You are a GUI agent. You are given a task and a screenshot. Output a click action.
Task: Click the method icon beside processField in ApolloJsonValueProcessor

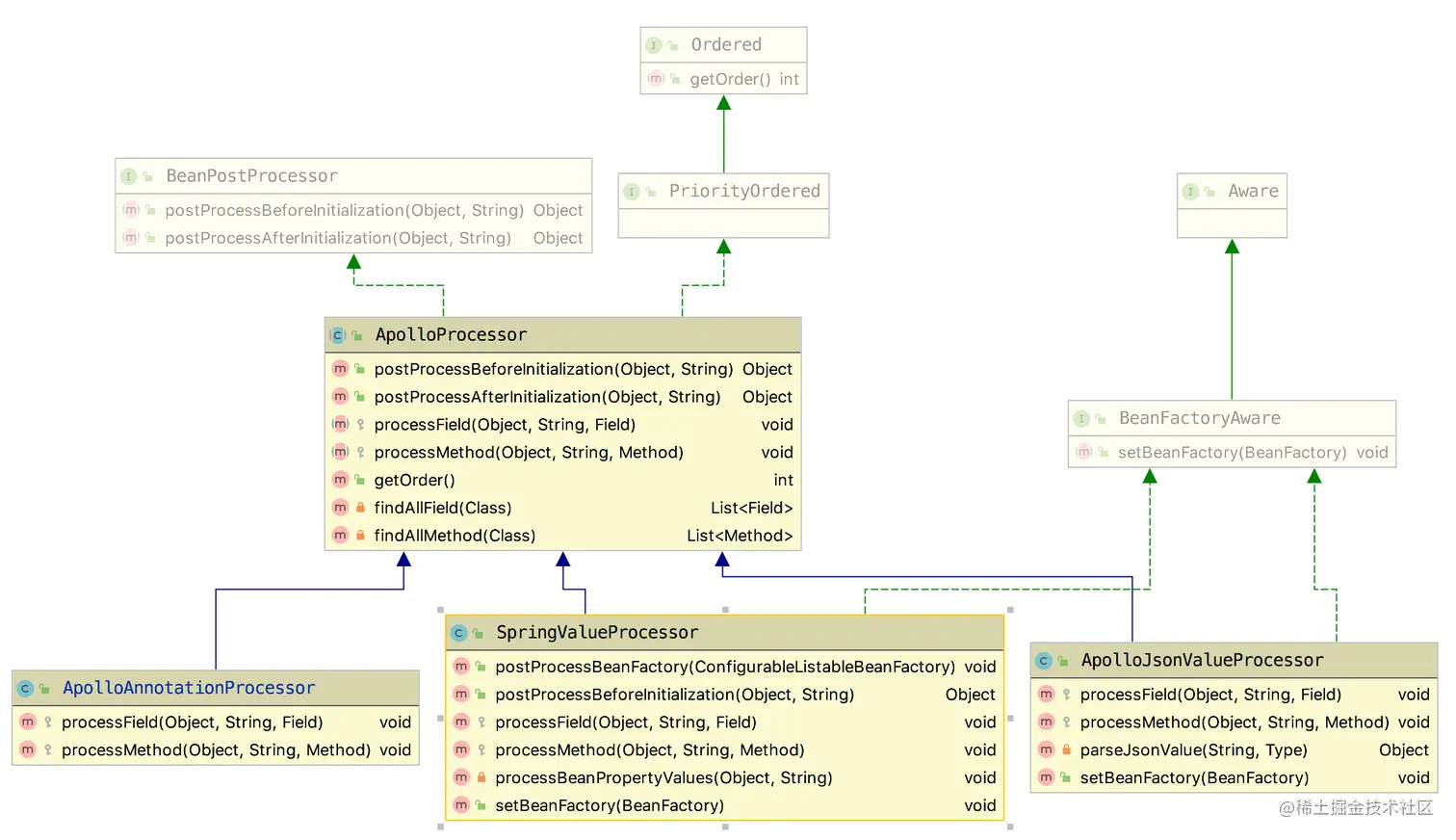[1046, 695]
